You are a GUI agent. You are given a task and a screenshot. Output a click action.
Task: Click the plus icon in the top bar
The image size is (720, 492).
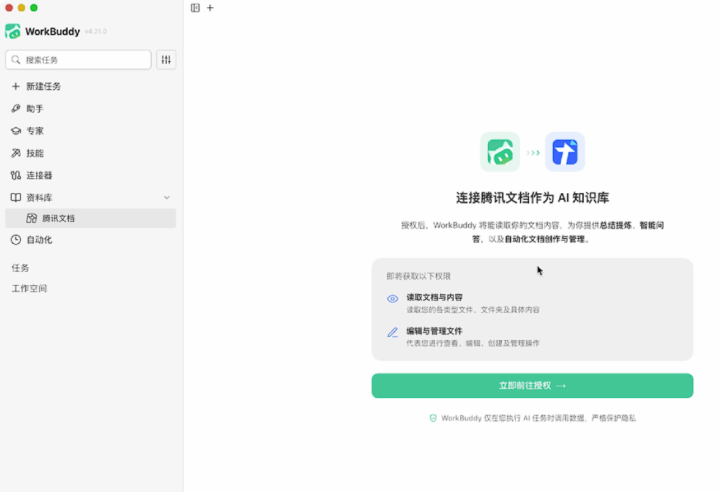[x=210, y=8]
